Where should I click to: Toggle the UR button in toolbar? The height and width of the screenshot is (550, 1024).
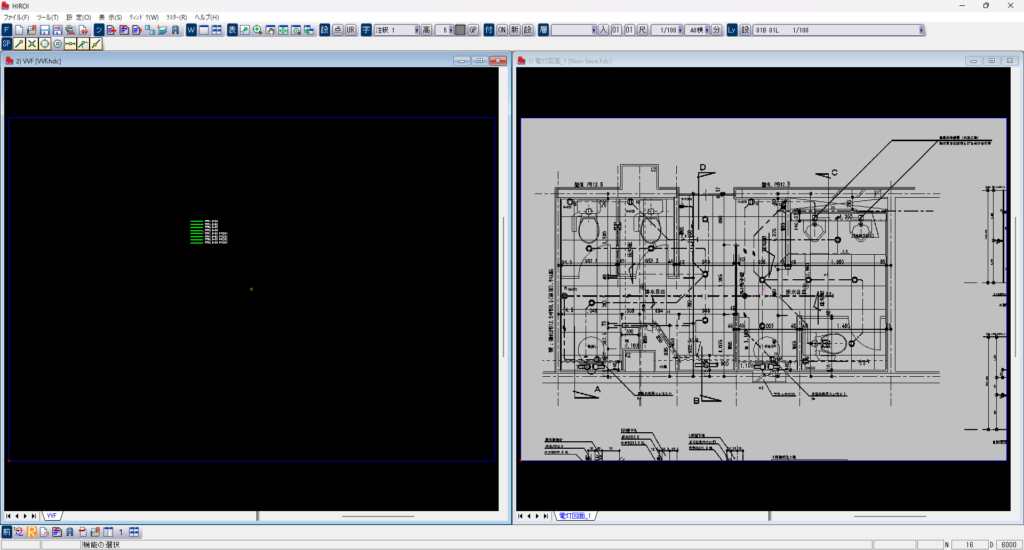[350, 30]
